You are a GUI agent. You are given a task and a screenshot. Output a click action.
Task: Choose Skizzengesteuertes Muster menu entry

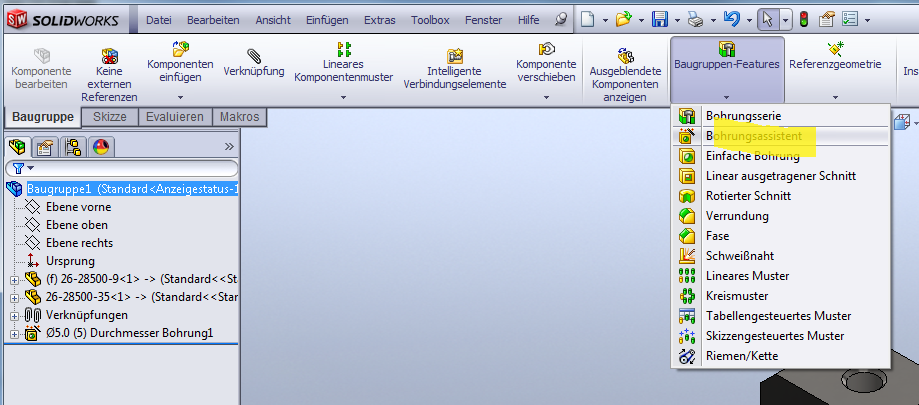[x=781, y=336]
